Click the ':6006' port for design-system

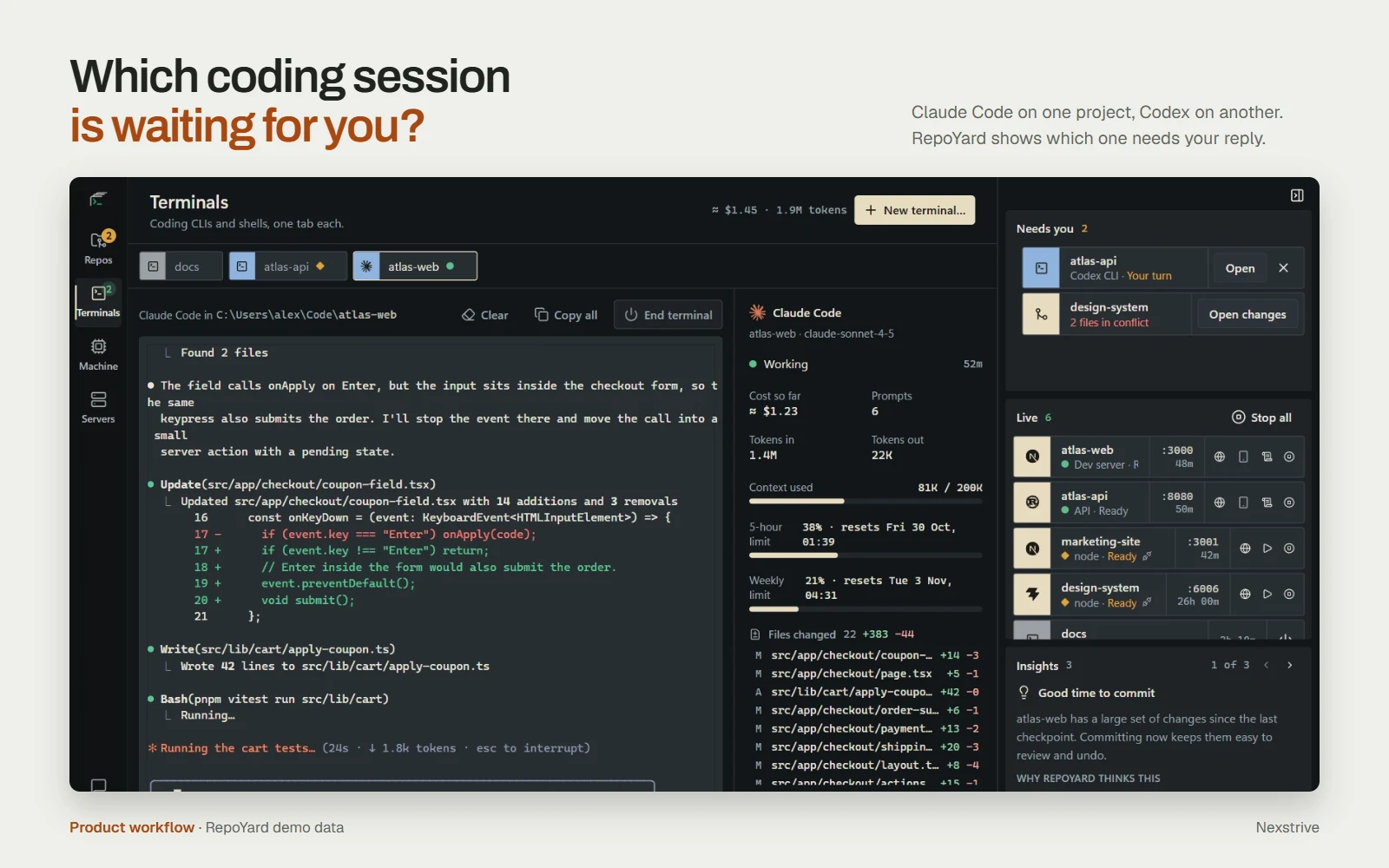coord(1203,589)
